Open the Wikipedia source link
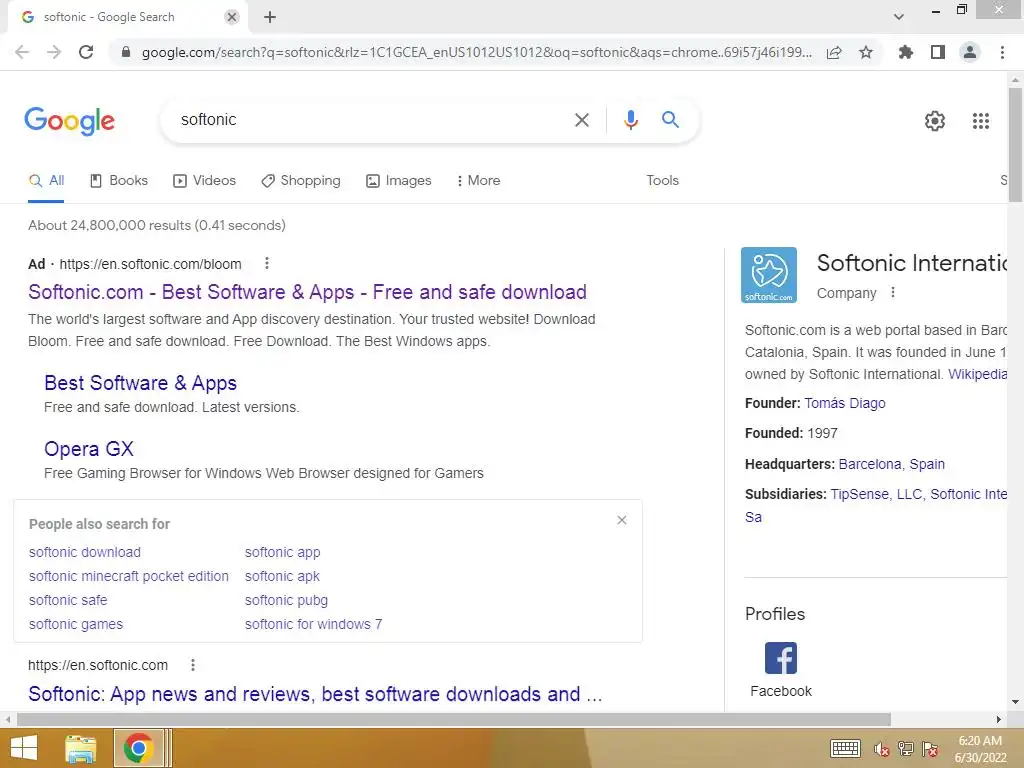The height and width of the screenshot is (768, 1024). pos(977,374)
